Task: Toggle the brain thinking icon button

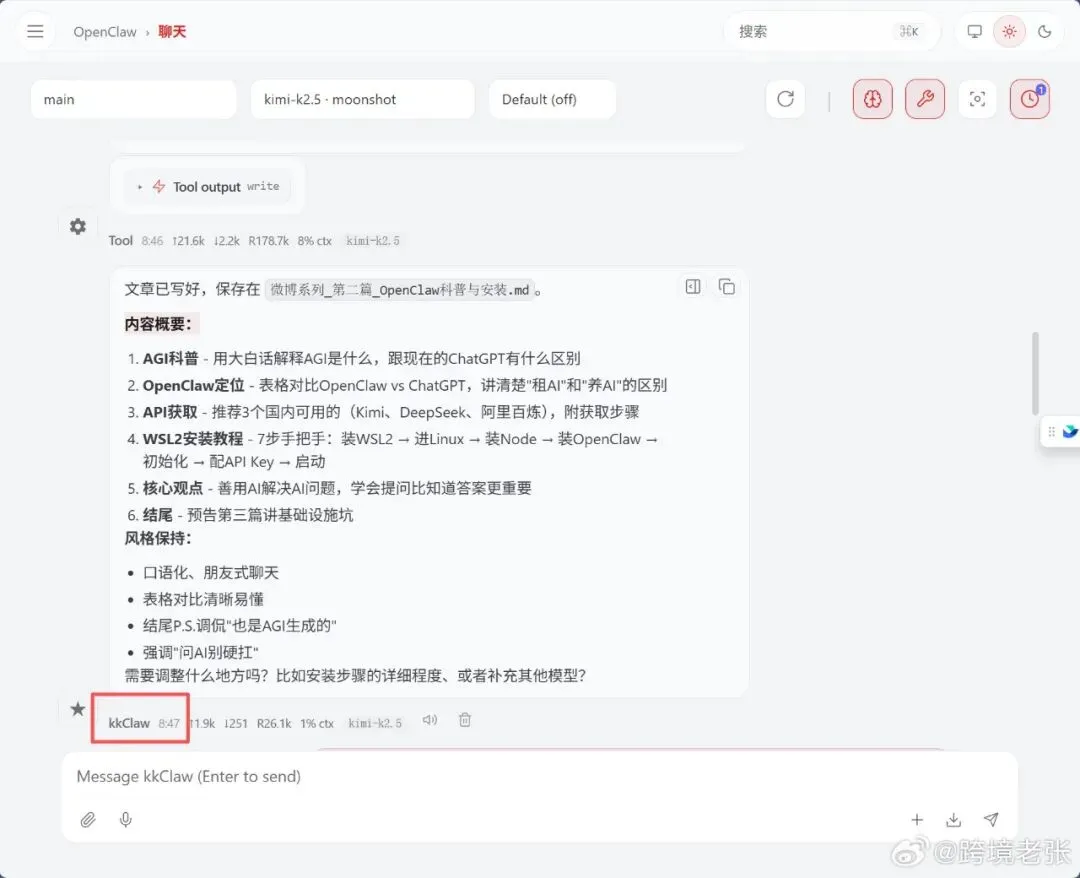Action: pyautogui.click(x=873, y=99)
